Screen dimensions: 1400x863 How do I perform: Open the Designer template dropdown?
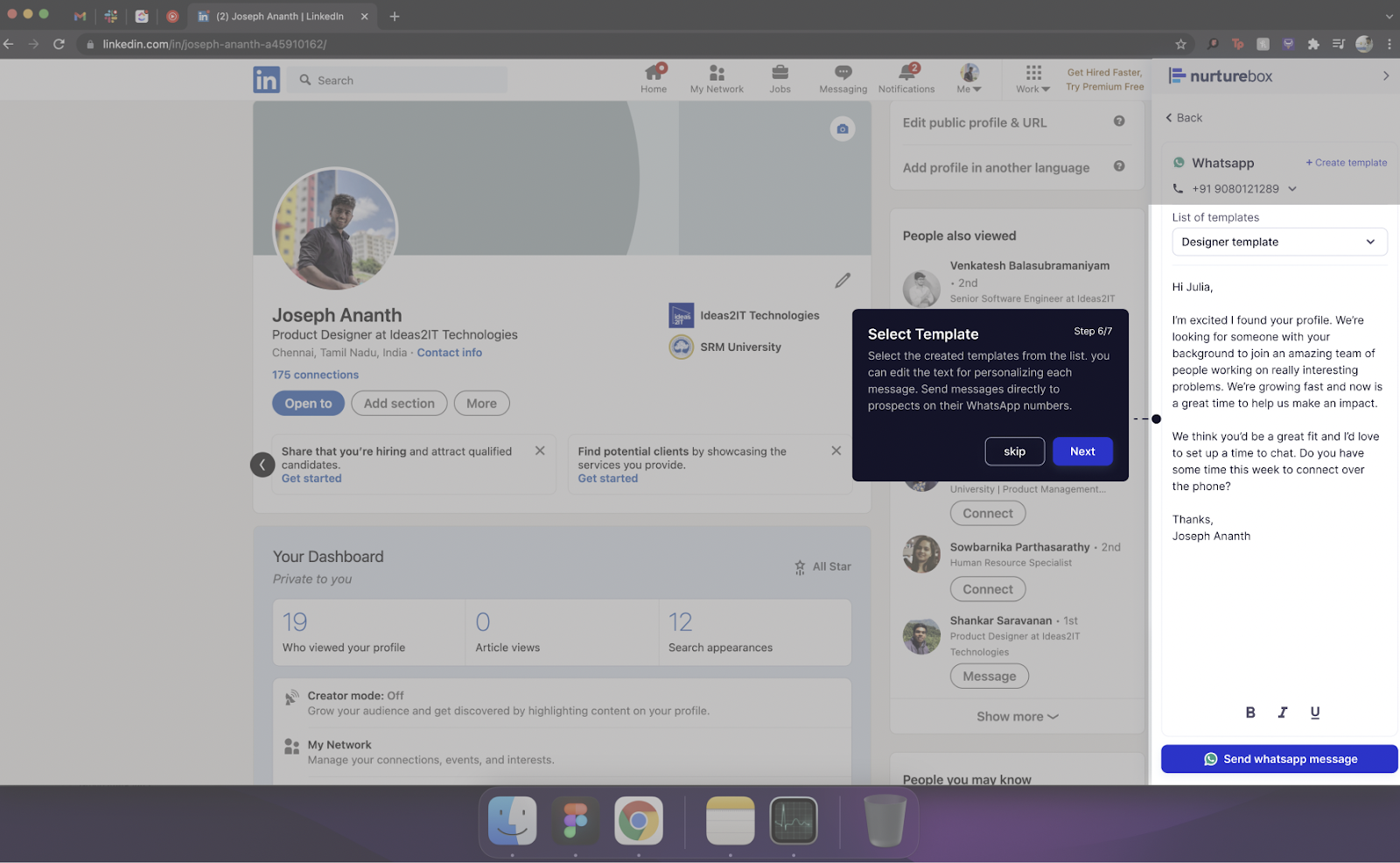coord(1279,242)
